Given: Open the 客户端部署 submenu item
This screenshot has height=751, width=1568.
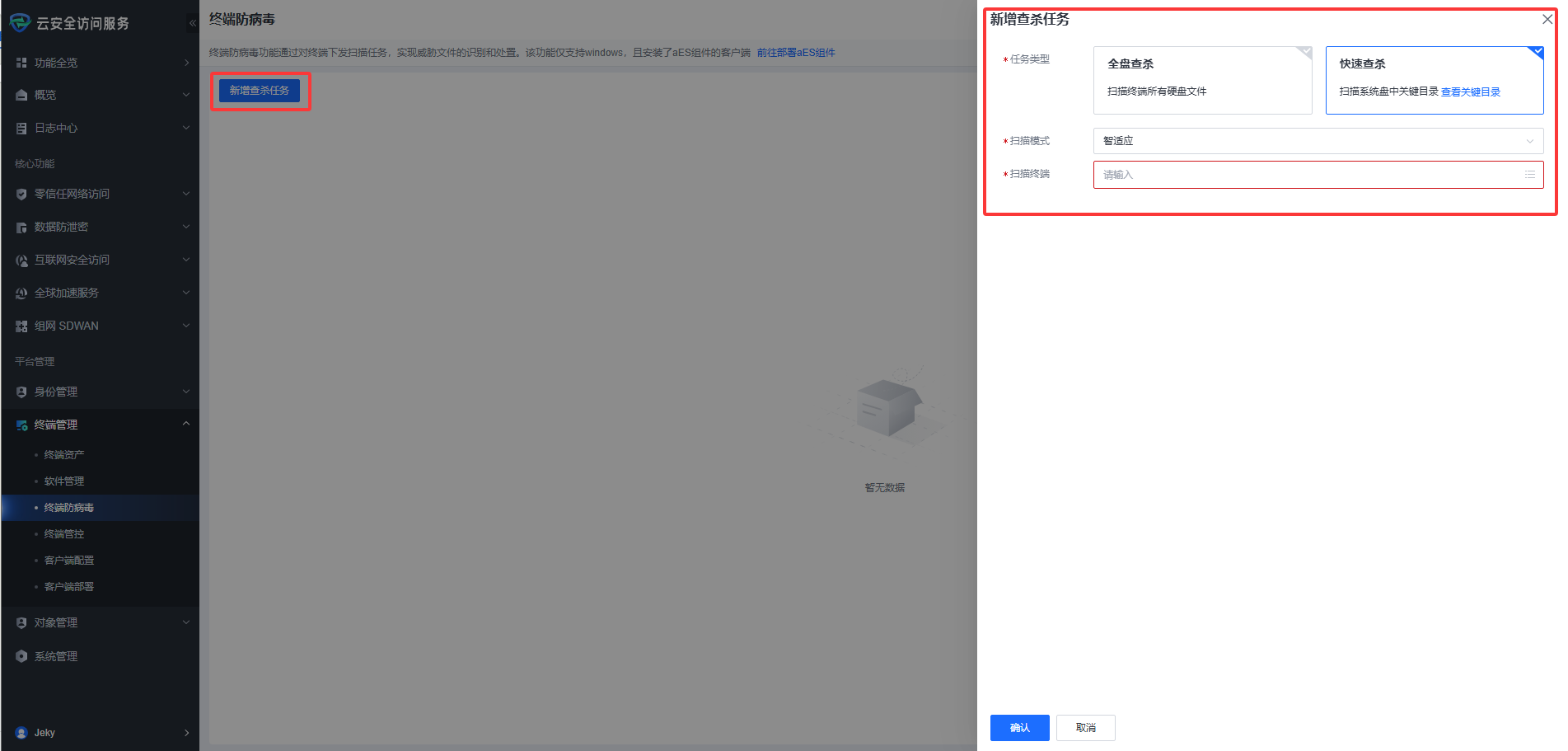Looking at the screenshot, I should click(69, 587).
